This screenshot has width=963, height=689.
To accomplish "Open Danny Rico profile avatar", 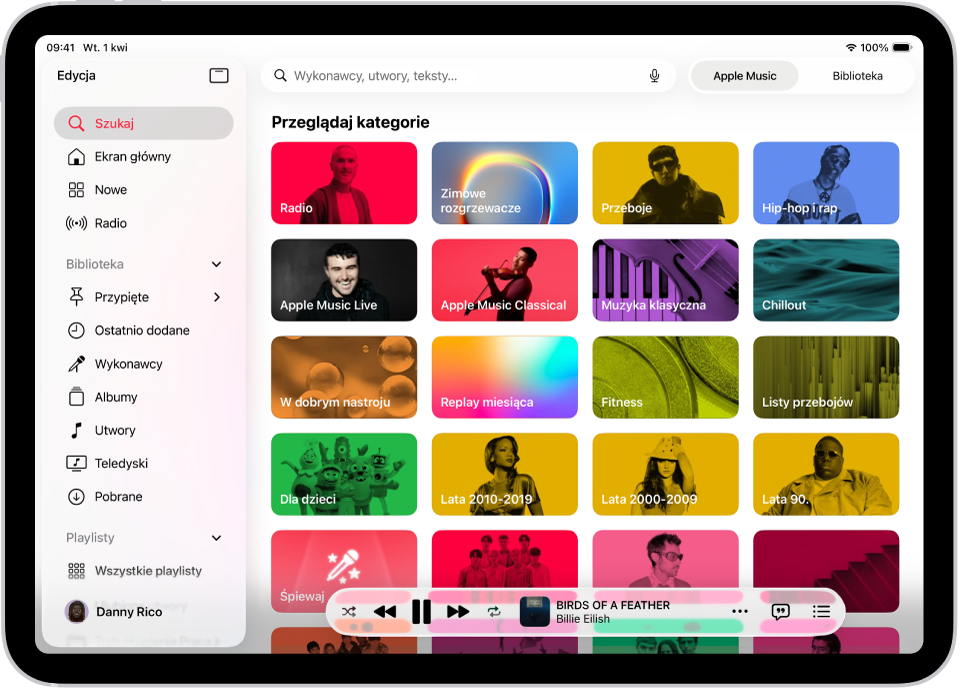I will click(x=77, y=612).
